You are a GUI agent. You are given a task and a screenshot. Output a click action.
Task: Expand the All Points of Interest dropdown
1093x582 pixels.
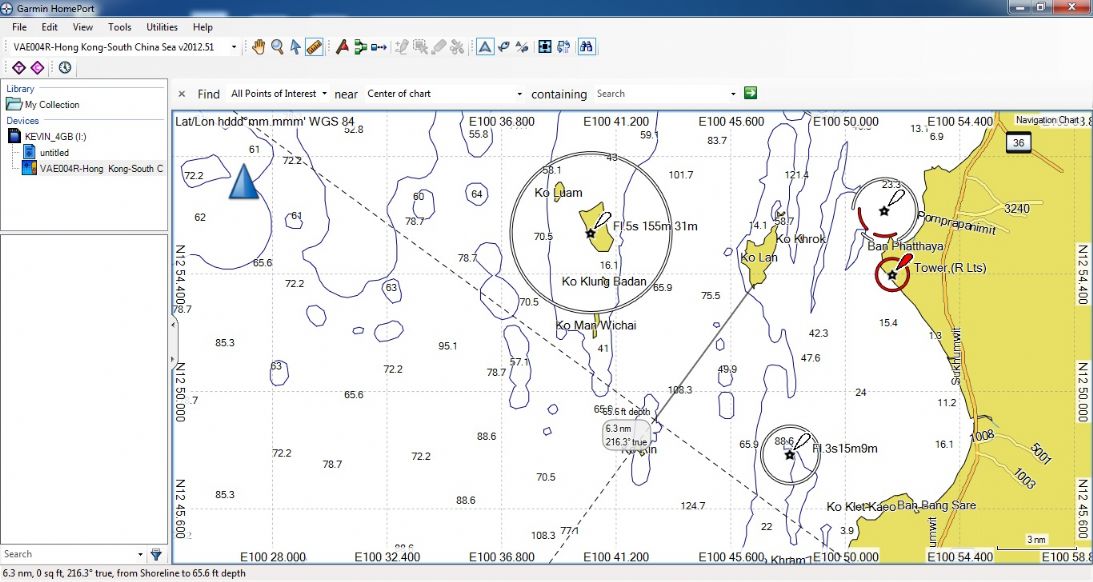click(279, 94)
